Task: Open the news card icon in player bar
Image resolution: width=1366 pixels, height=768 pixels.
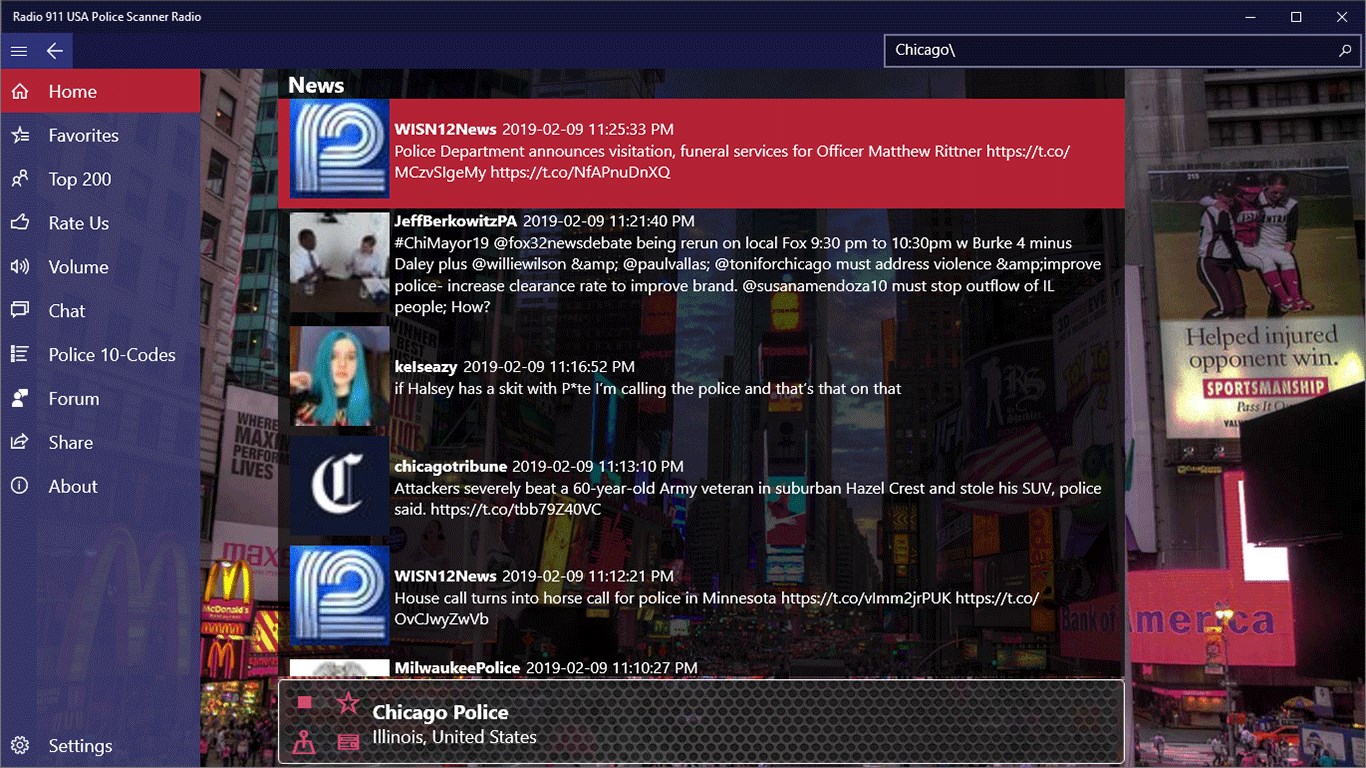Action: coord(347,742)
